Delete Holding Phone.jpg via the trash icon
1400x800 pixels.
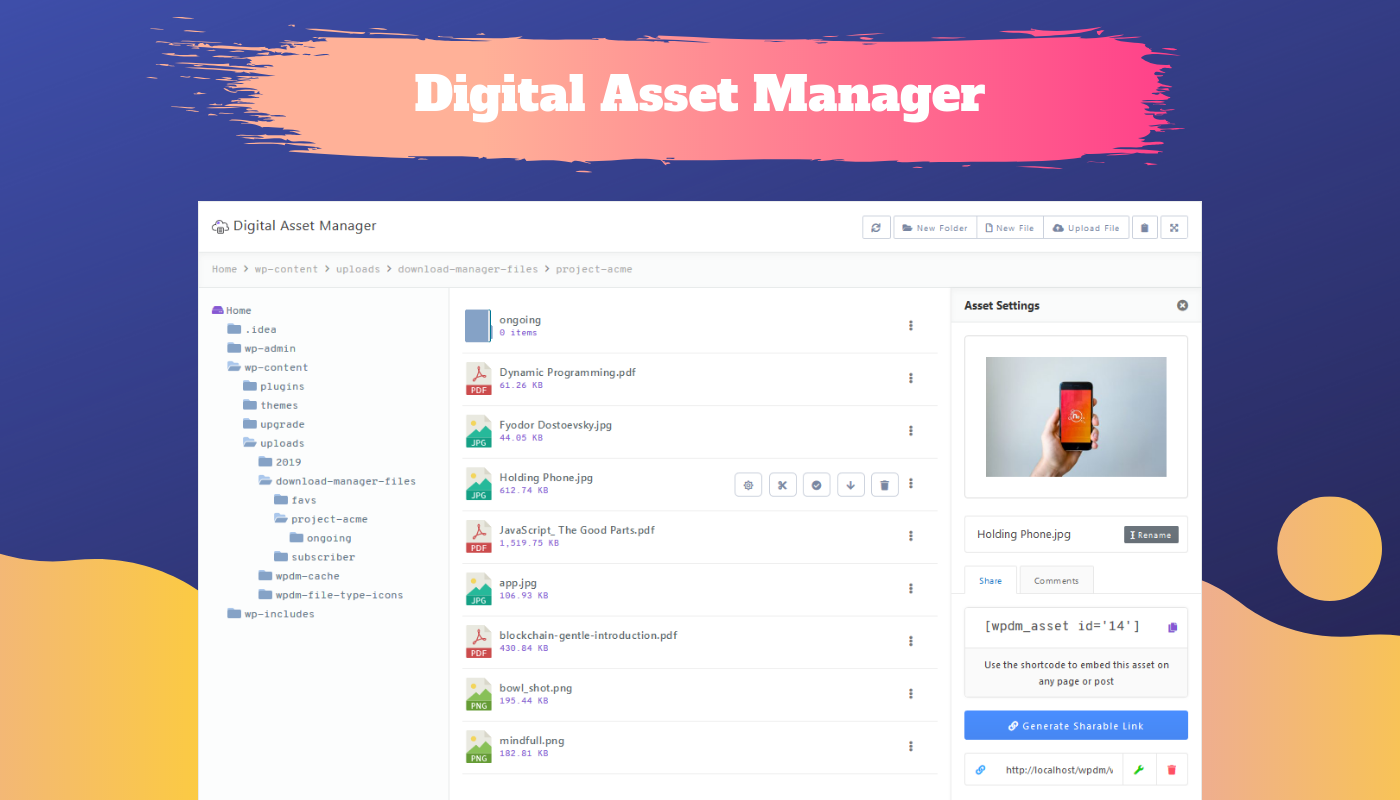[x=884, y=484]
